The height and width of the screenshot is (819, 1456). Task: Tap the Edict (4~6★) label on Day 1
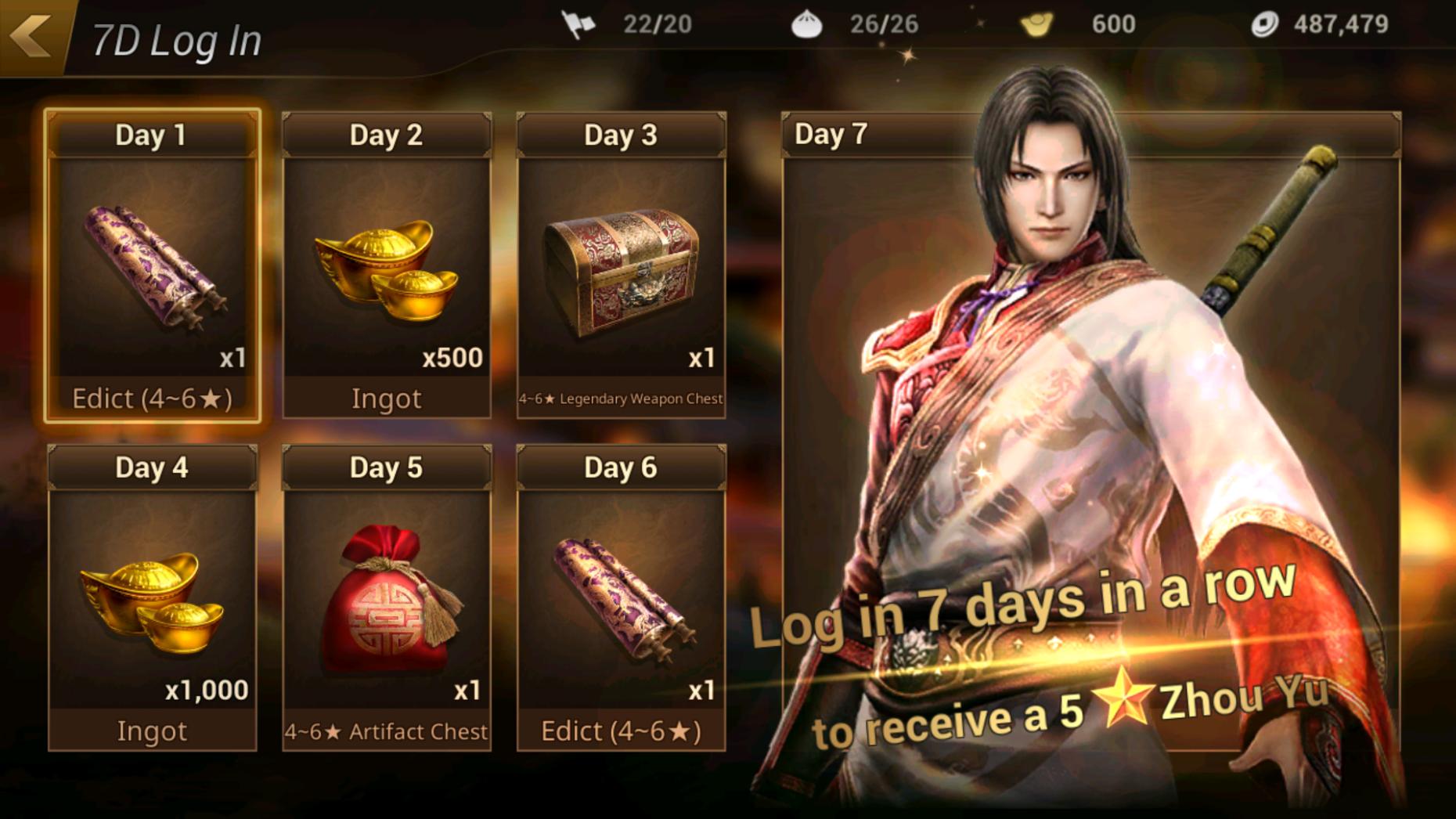pyautogui.click(x=152, y=399)
